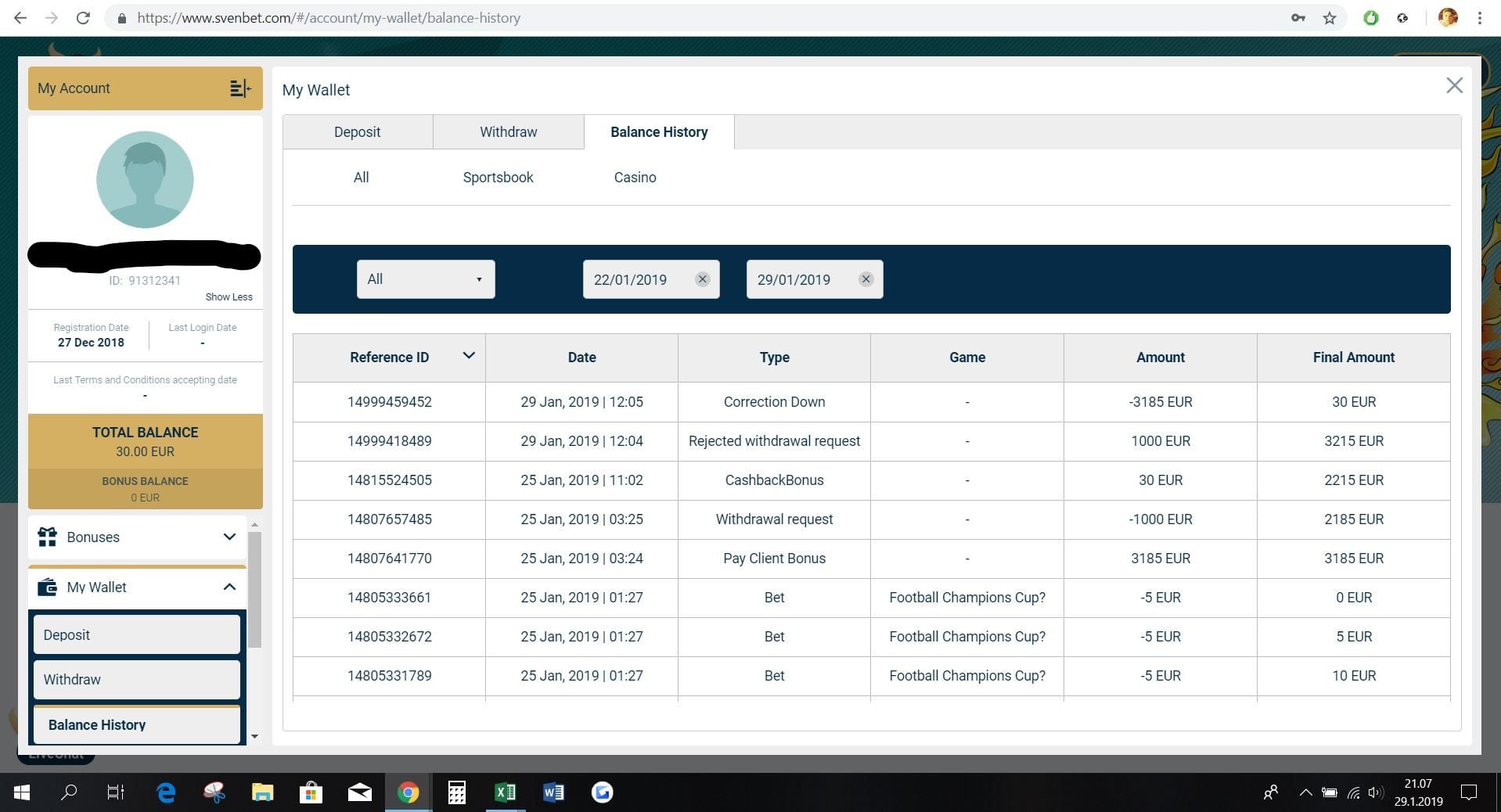The image size is (1501, 812).
Task: Select reference ID 14807657485
Action: point(389,519)
